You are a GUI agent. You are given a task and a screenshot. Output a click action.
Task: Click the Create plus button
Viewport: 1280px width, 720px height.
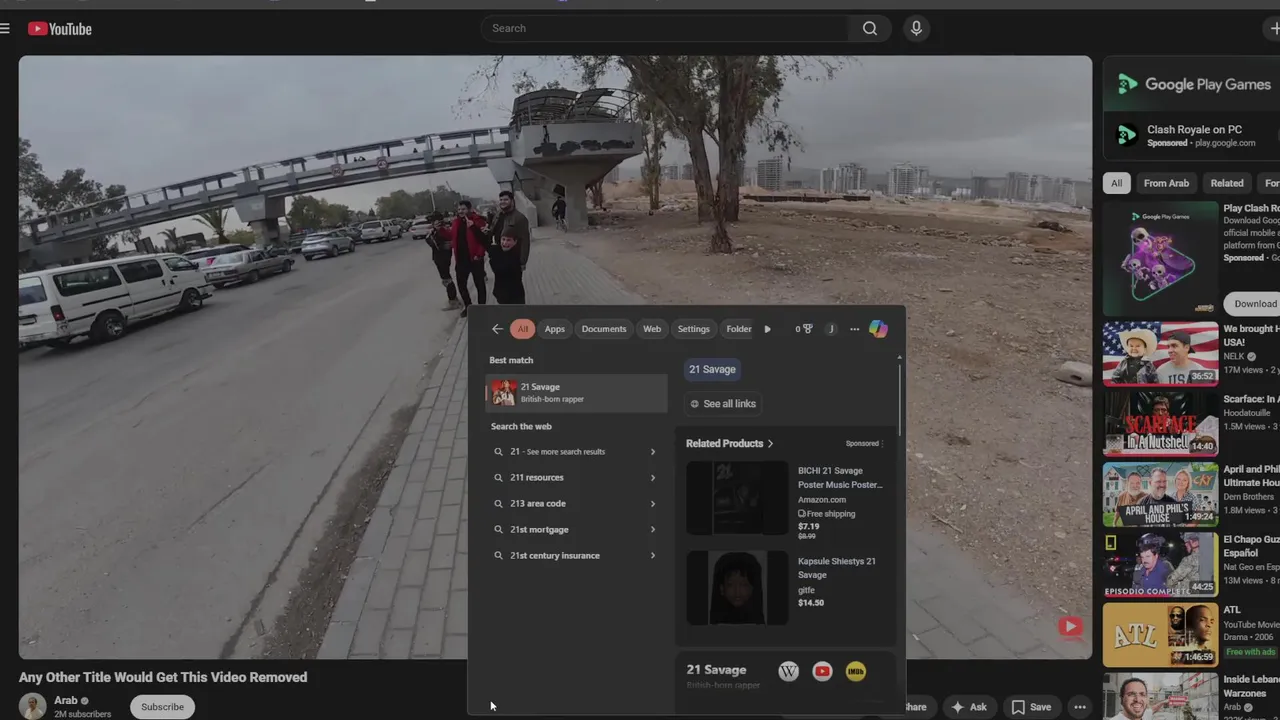[1272, 28]
